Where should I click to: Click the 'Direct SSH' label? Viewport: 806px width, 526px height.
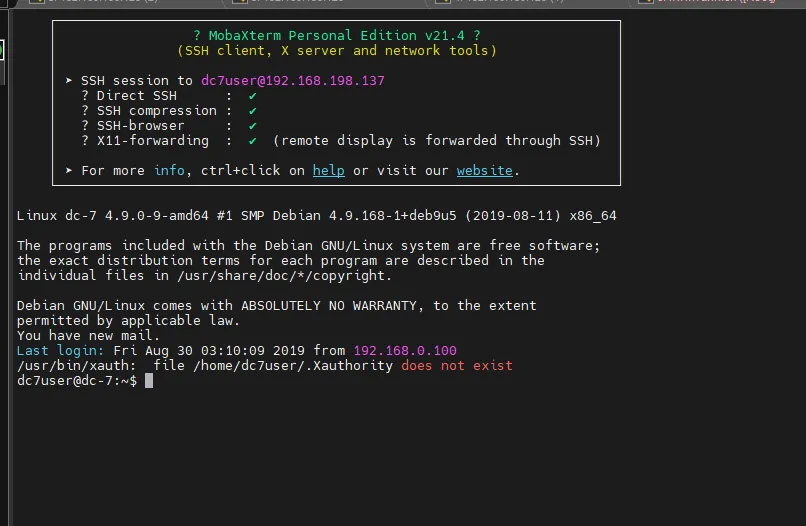(x=137, y=96)
